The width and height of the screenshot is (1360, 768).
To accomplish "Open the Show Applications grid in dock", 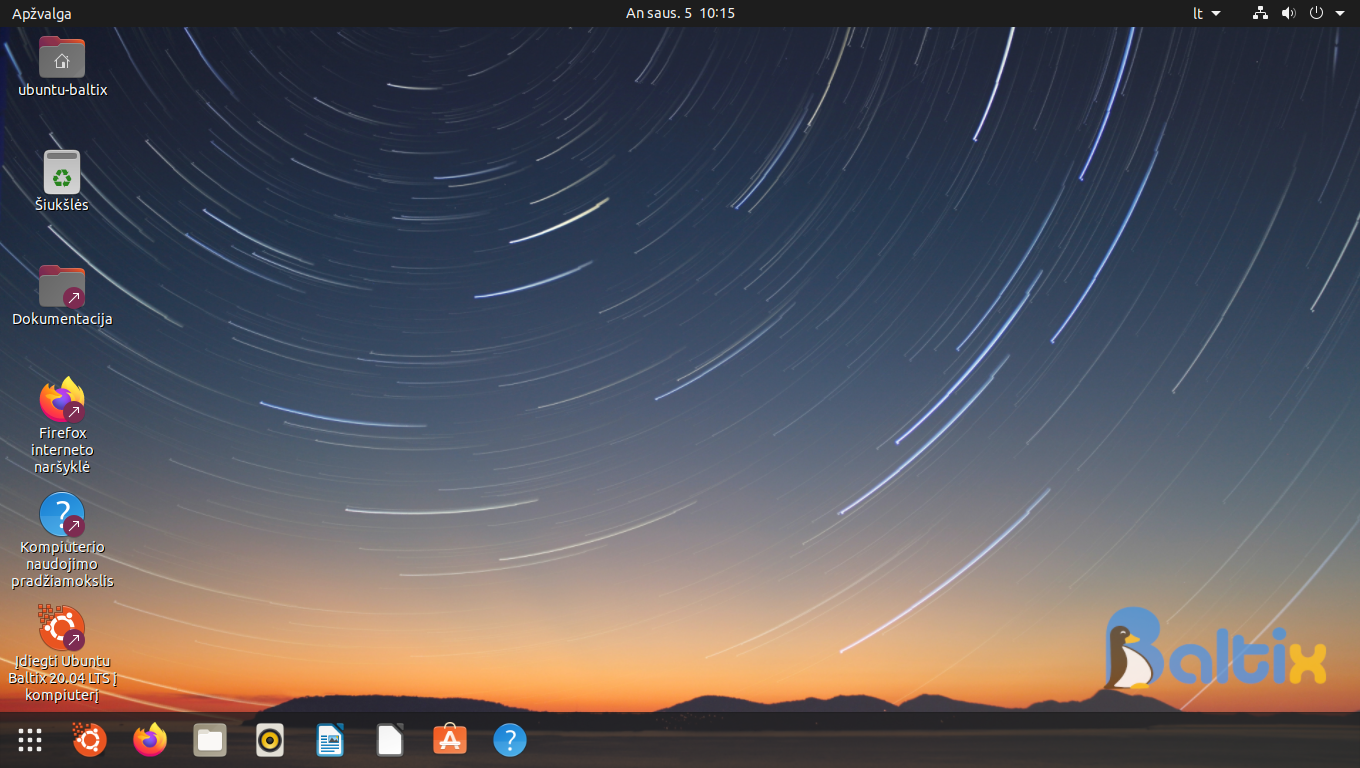I will [30, 740].
